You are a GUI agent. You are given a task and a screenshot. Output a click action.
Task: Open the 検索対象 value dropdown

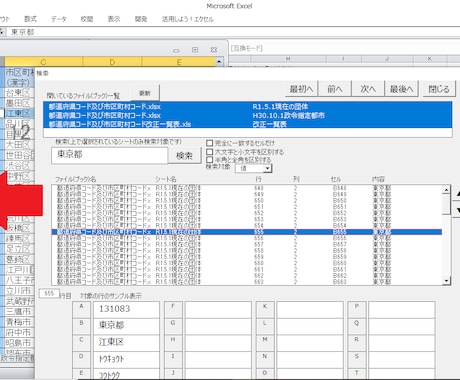[267, 169]
